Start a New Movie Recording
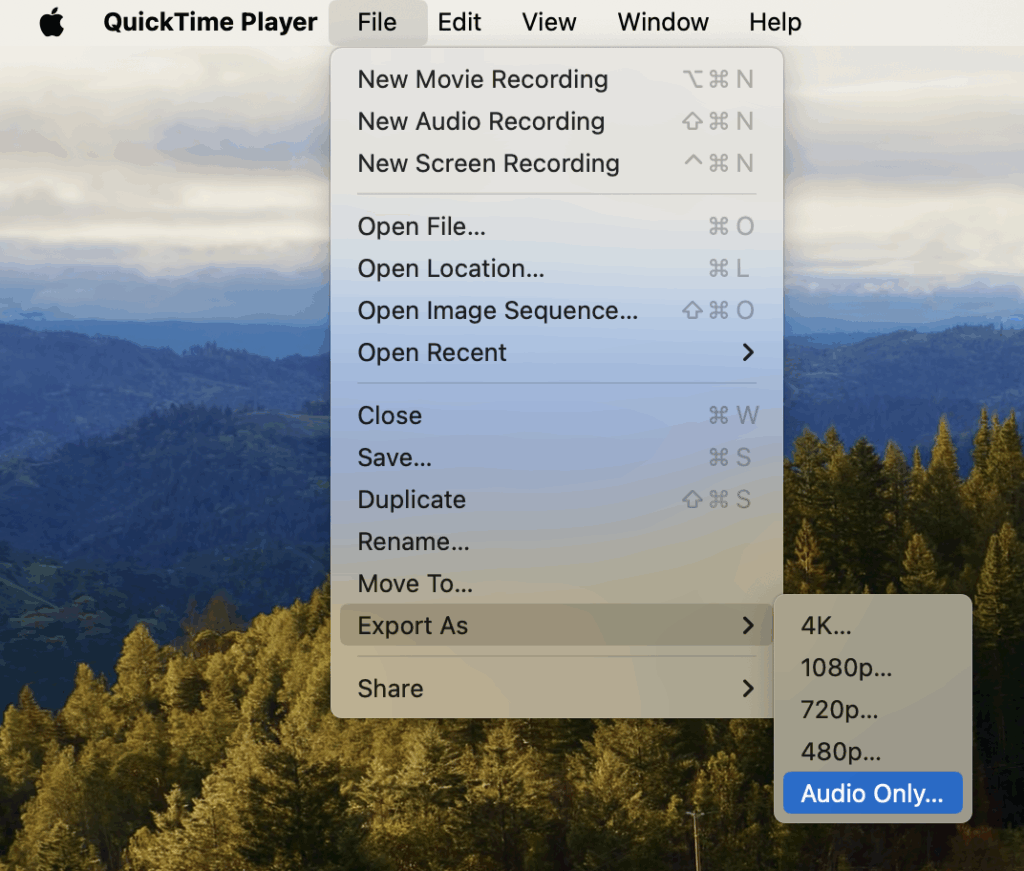Screen dimensions: 1024x871 (556, 80)
